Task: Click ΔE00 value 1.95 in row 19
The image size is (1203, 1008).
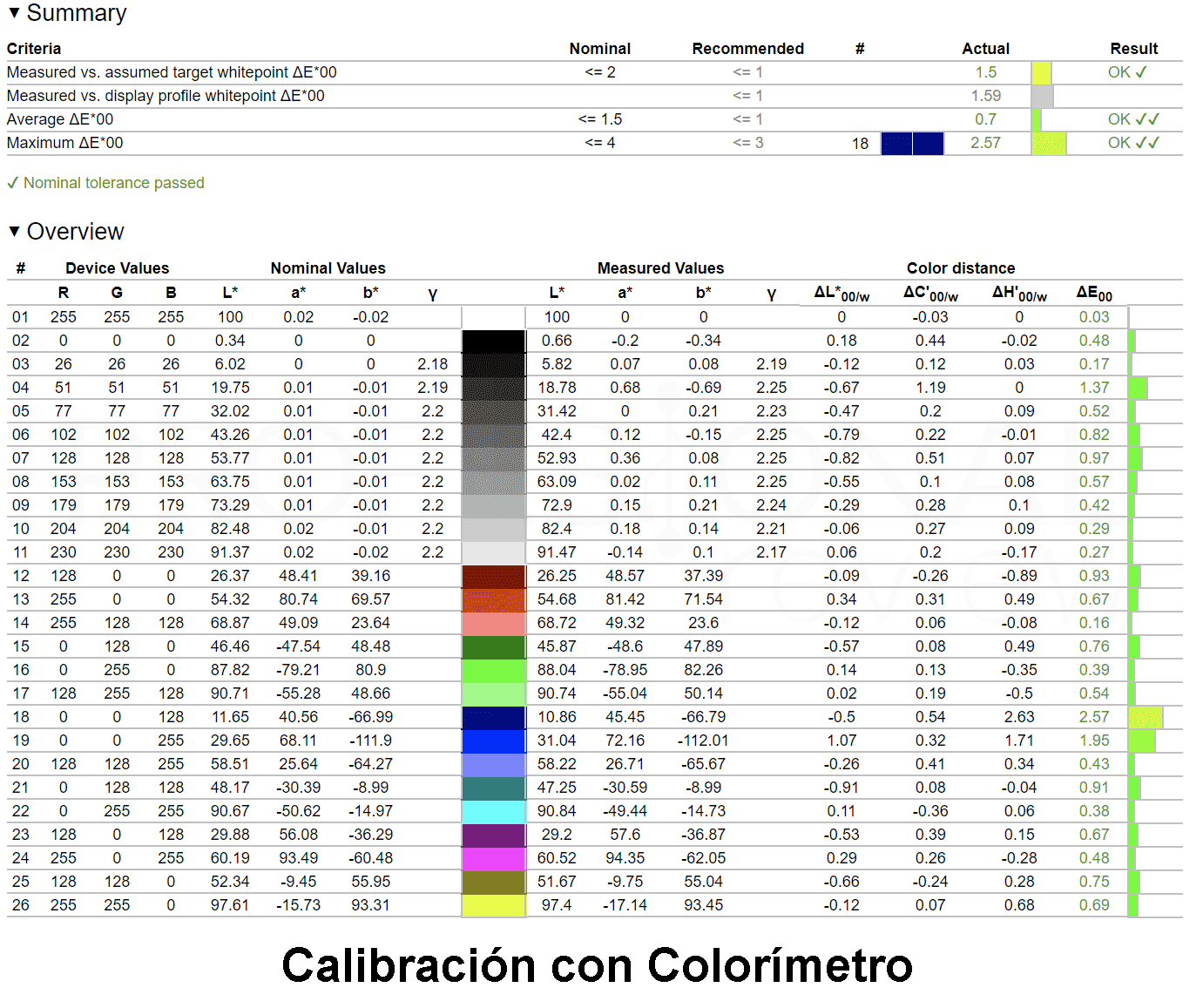Action: [x=1094, y=741]
